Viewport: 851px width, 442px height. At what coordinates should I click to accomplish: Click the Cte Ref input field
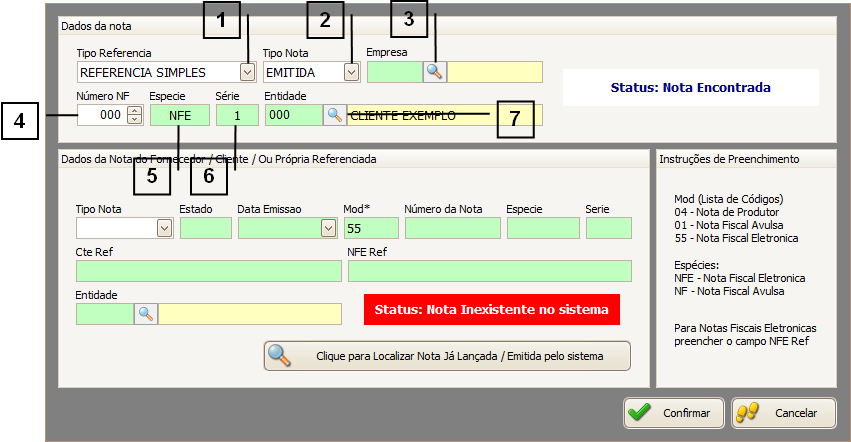[208, 271]
